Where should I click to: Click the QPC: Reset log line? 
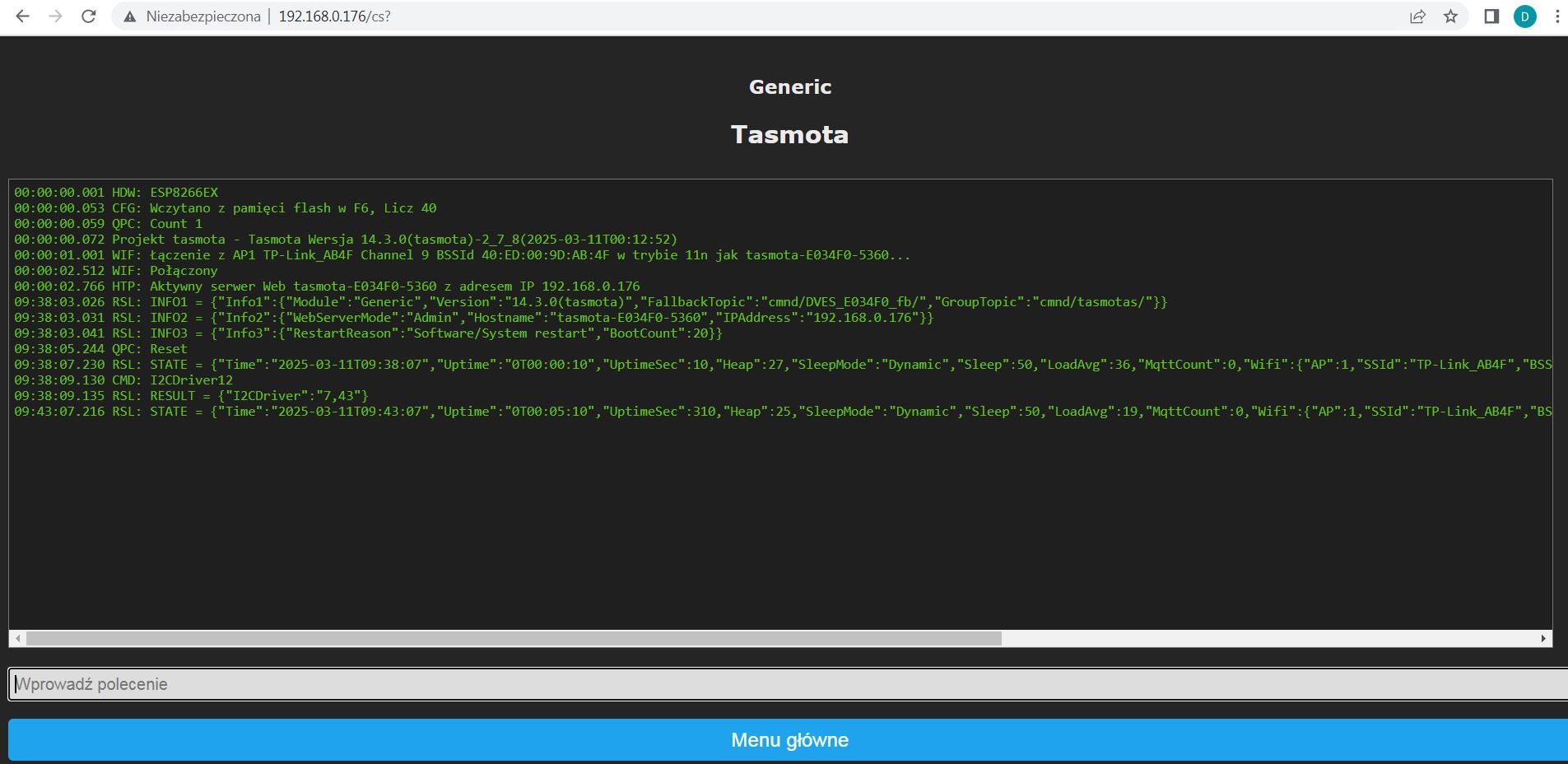pyautogui.click(x=100, y=349)
